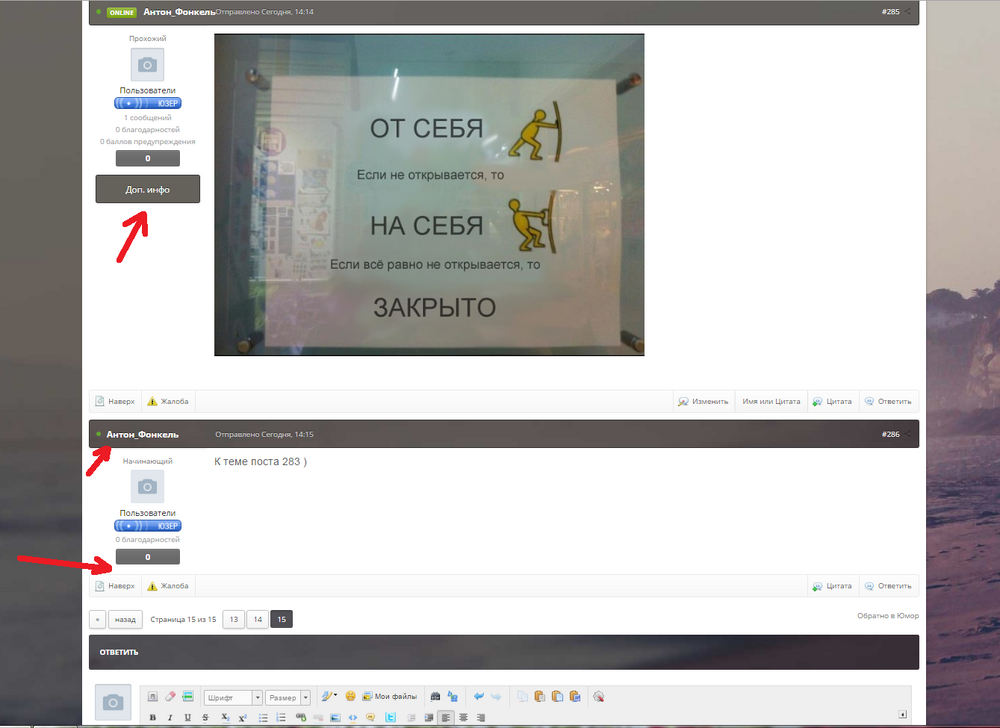Insert a bulleted list in the editor
This screenshot has width=1000, height=728.
tap(263, 717)
